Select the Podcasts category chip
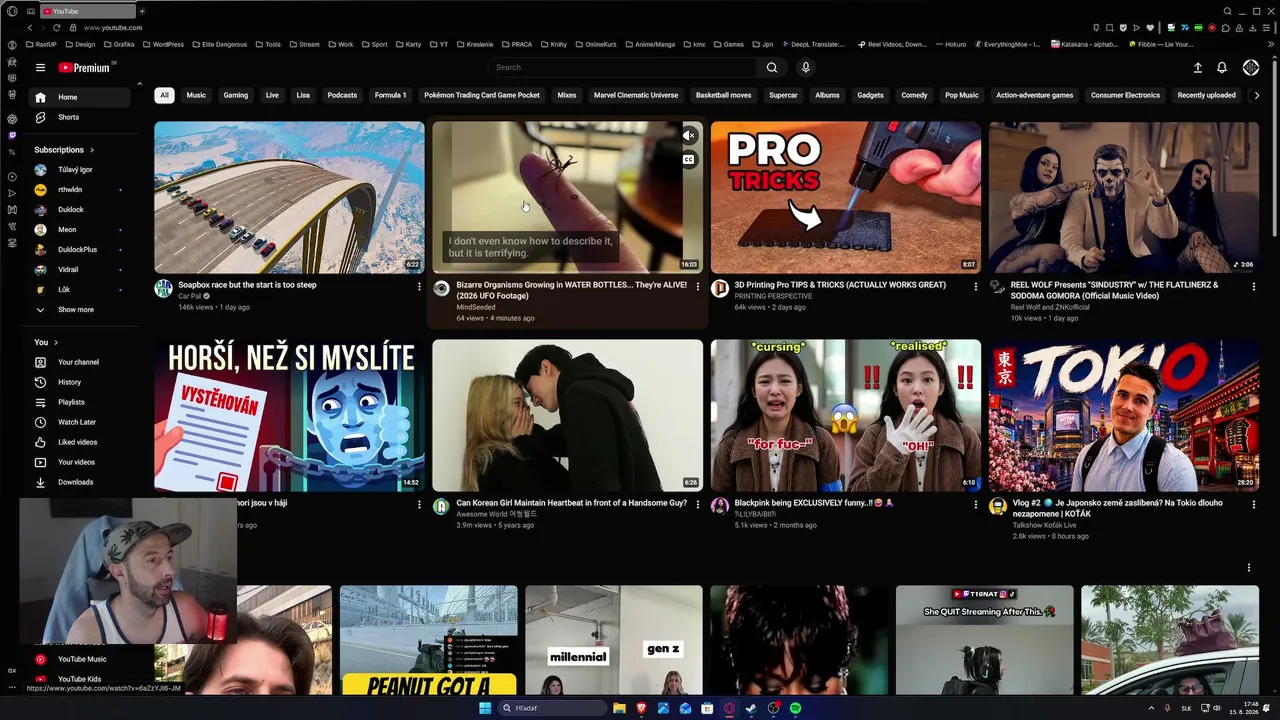 pos(342,95)
